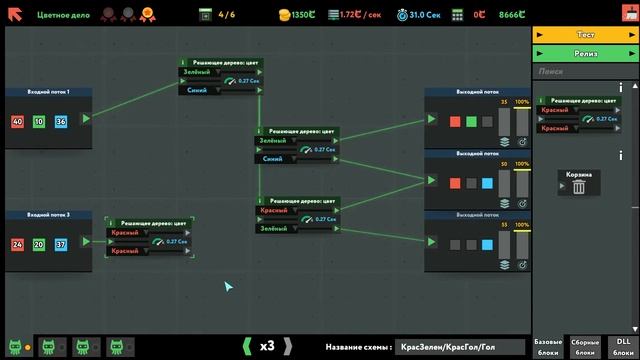
Task: Click green 20 counter in Входной поток 3
Action: [39, 244]
